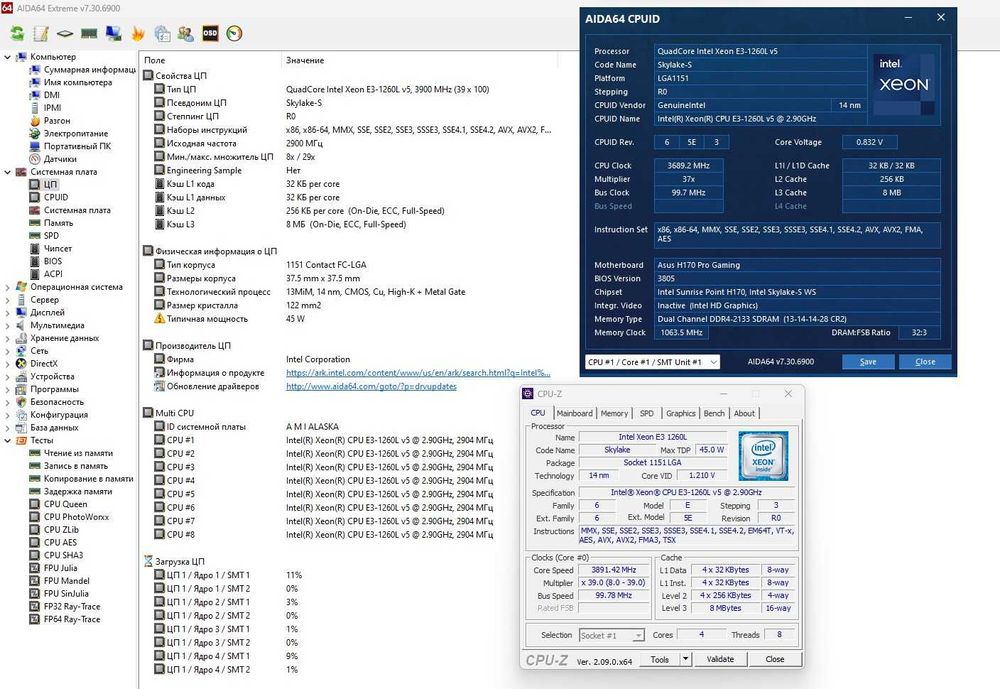Image resolution: width=1000 pixels, height=689 pixels.
Task: Collapse the Системная плата tree node
Action: pos(8,172)
